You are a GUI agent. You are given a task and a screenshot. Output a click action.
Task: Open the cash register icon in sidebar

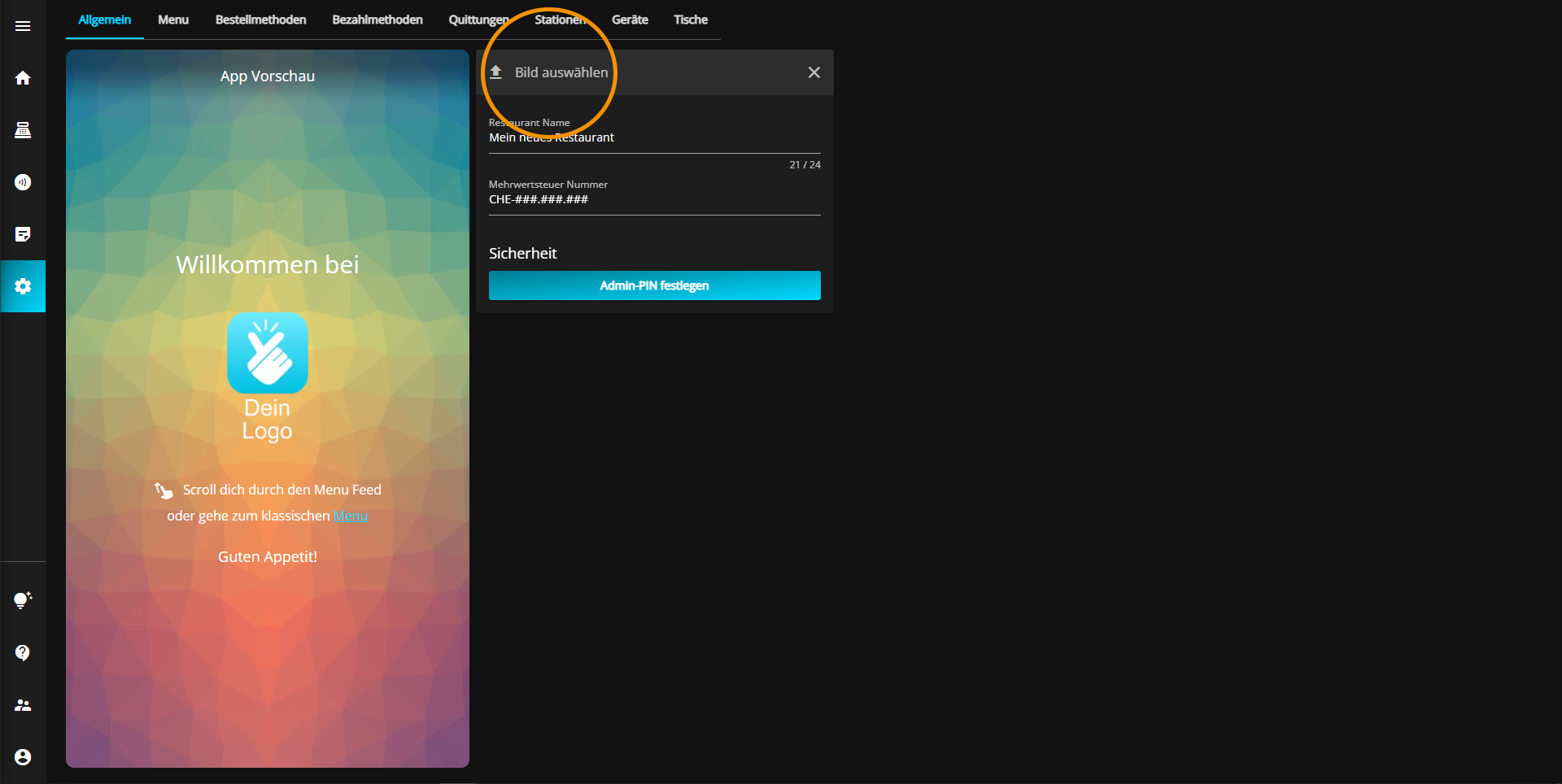tap(23, 130)
